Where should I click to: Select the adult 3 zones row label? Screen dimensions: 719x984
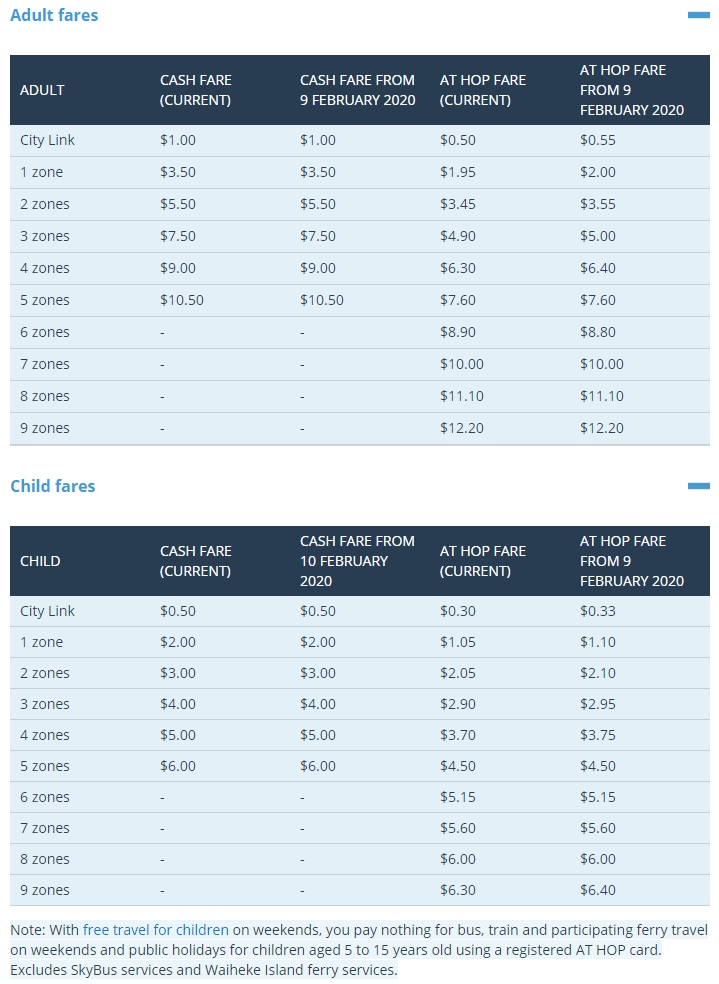(x=45, y=236)
